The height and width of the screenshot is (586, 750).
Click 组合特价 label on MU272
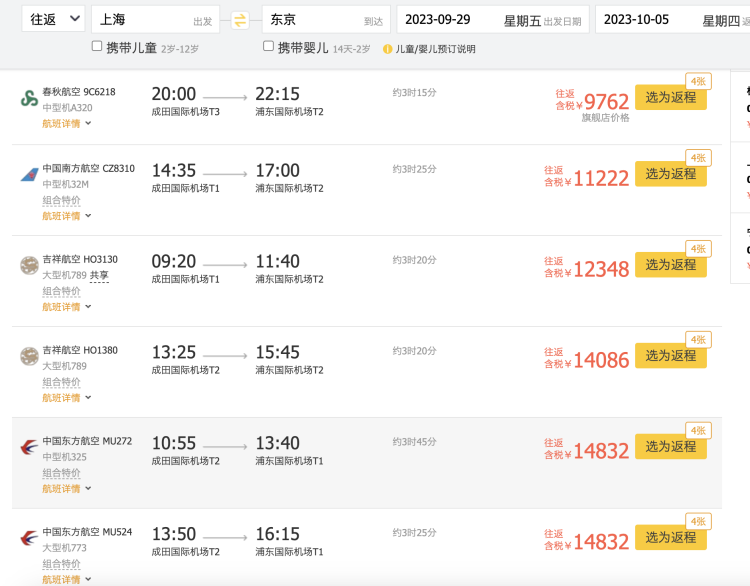(61, 473)
